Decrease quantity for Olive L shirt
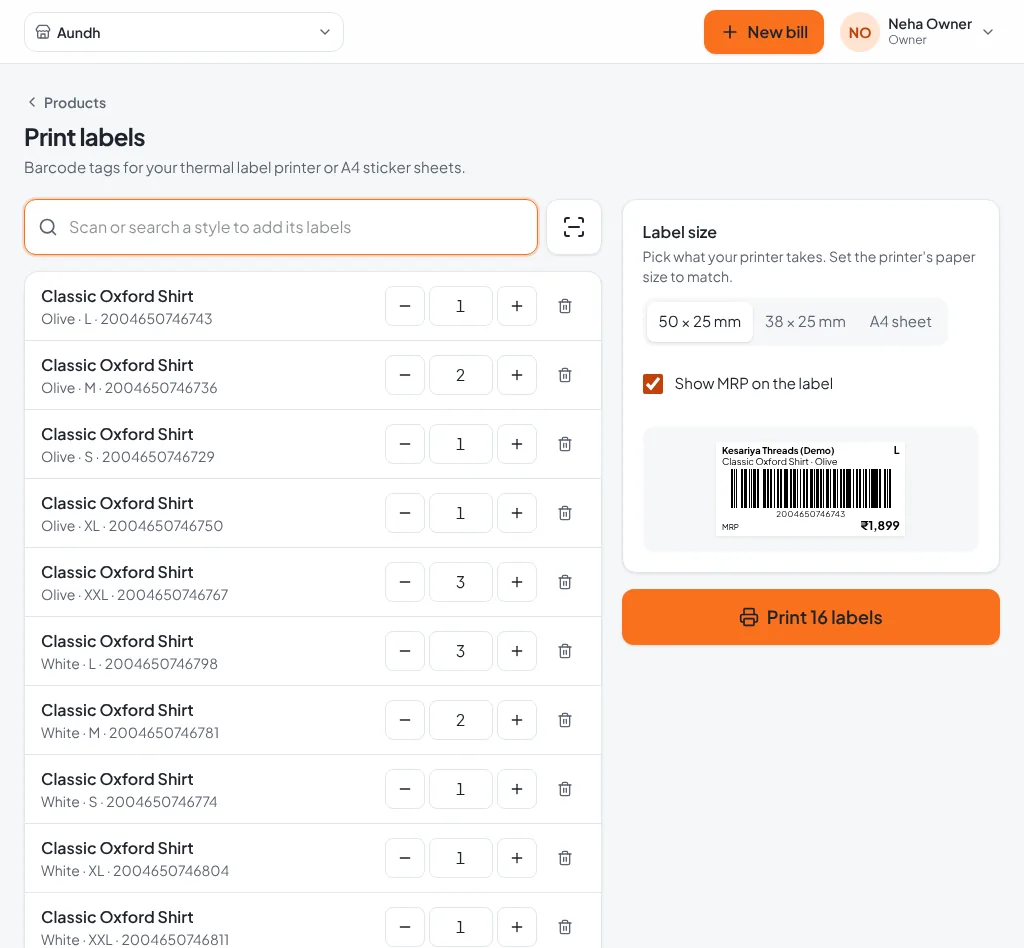Screen dimensions: 1024x948 (x=405, y=306)
